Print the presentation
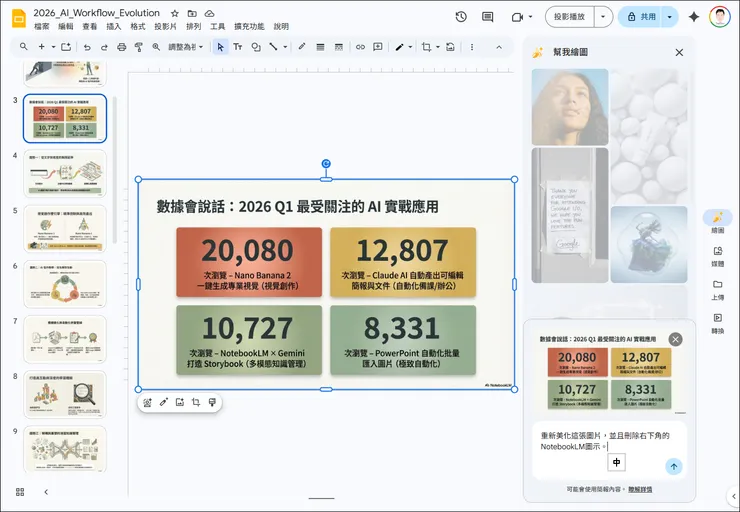740x512 pixels. tap(122, 47)
